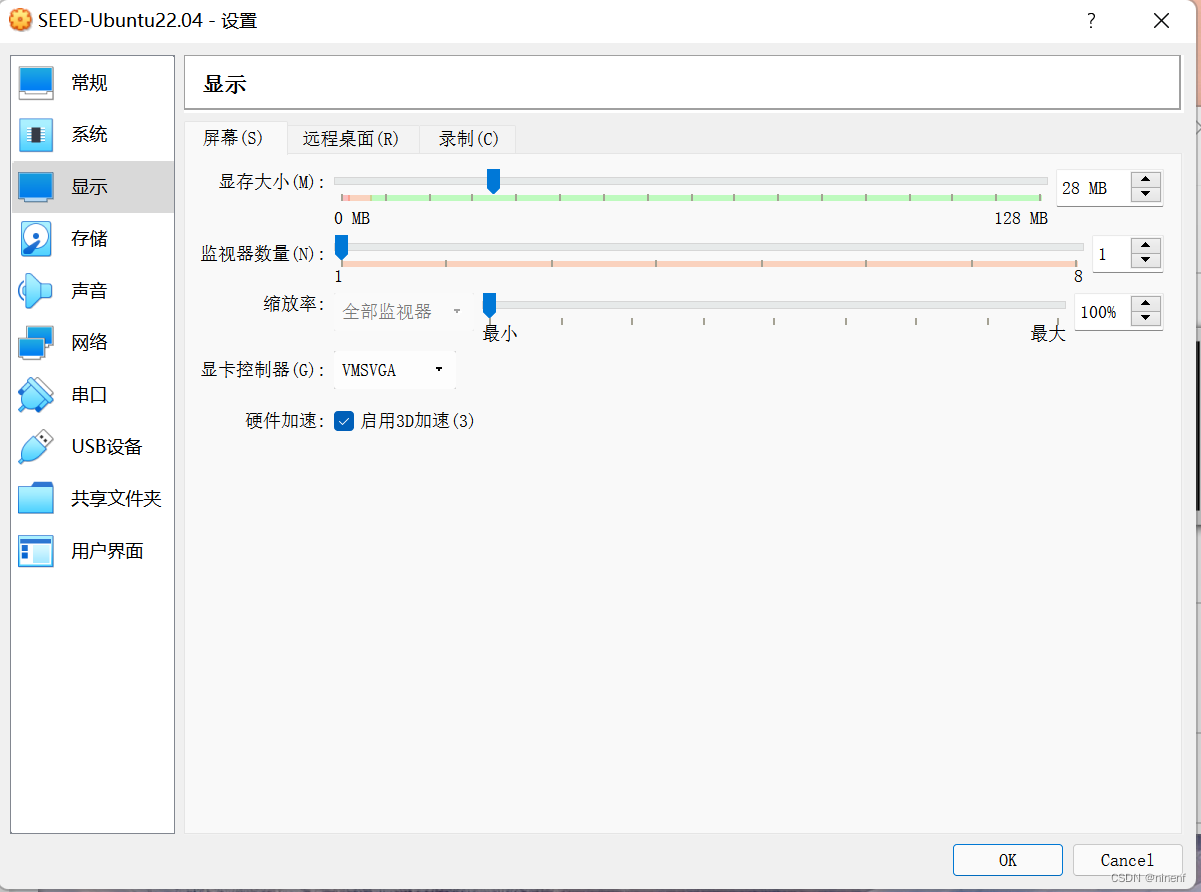1201x892 pixels.
Task: Click the VirtualBox gear icon in title bar
Action: pos(20,20)
